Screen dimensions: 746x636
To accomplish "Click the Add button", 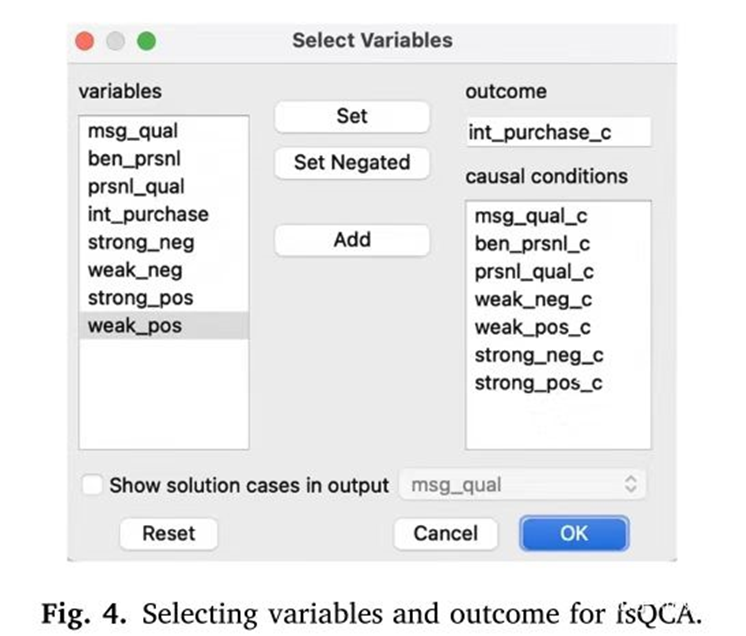I will pos(352,240).
